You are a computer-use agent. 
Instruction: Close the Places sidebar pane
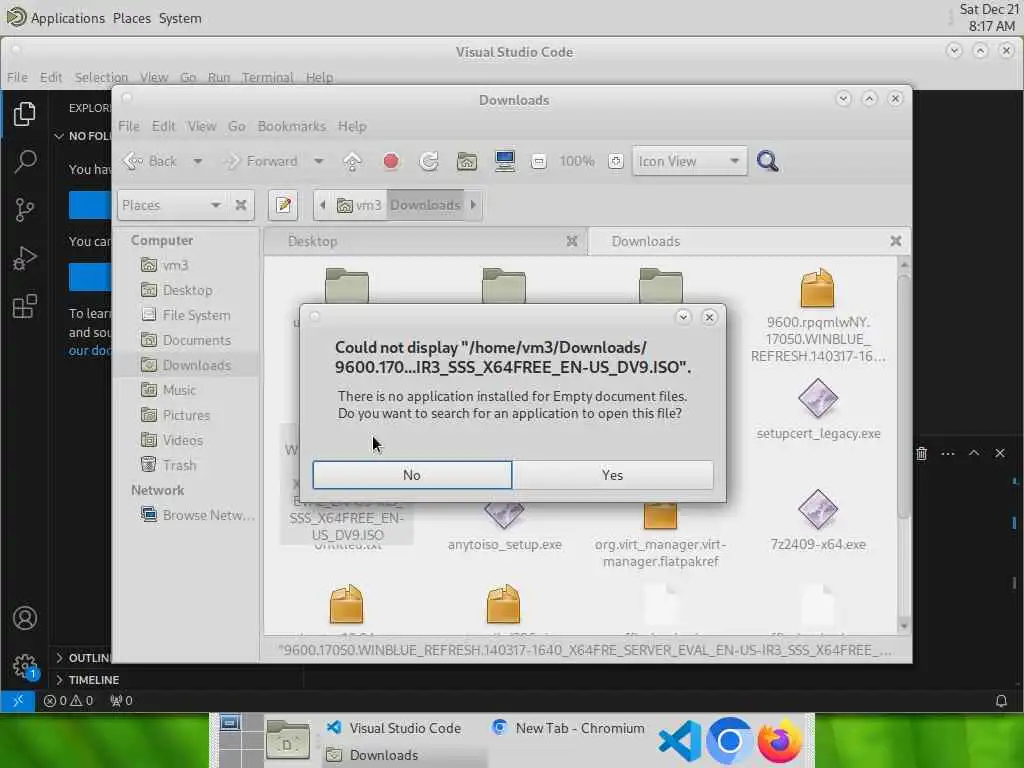click(241, 205)
